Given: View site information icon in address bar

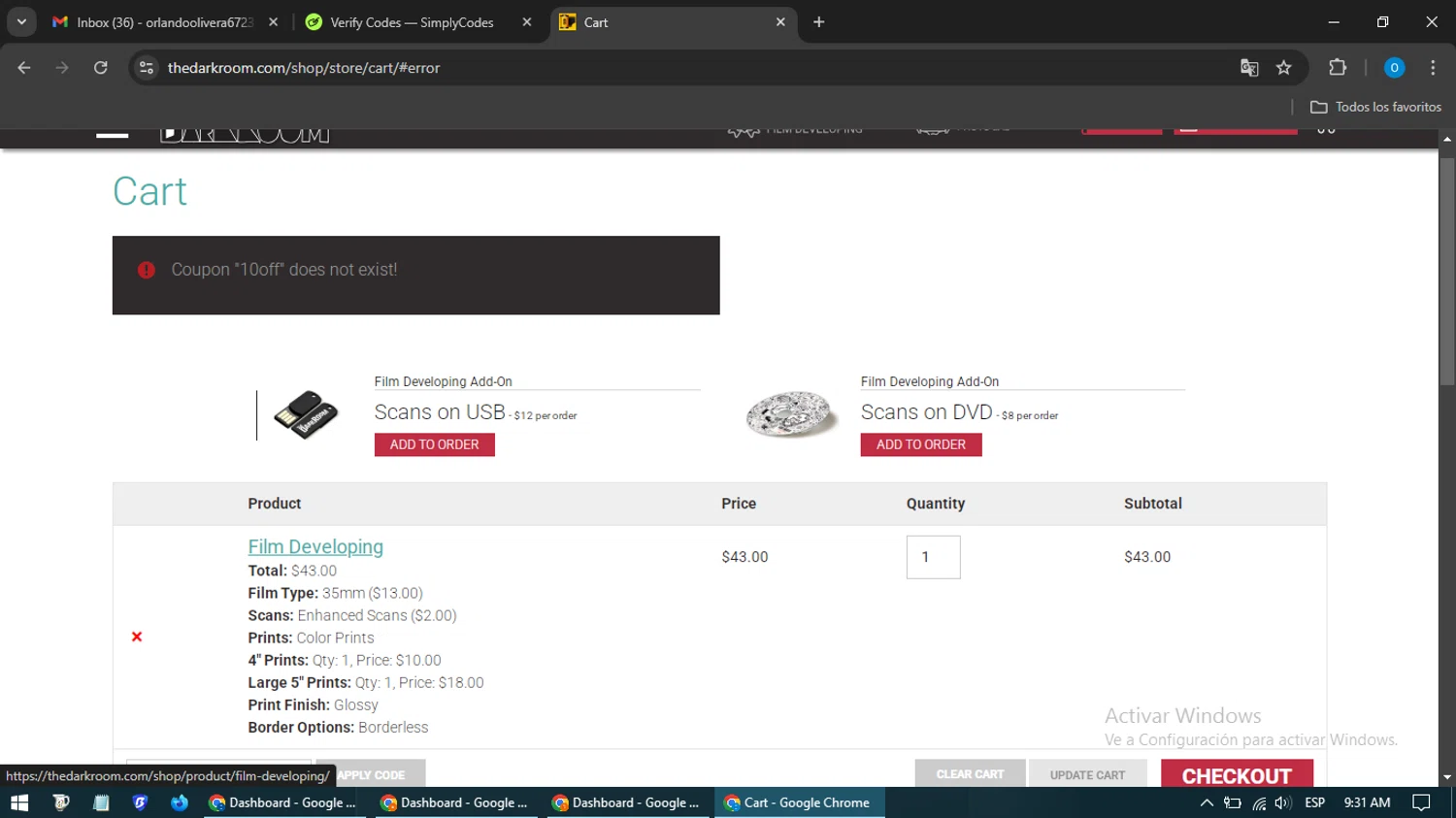Looking at the screenshot, I should [x=147, y=68].
